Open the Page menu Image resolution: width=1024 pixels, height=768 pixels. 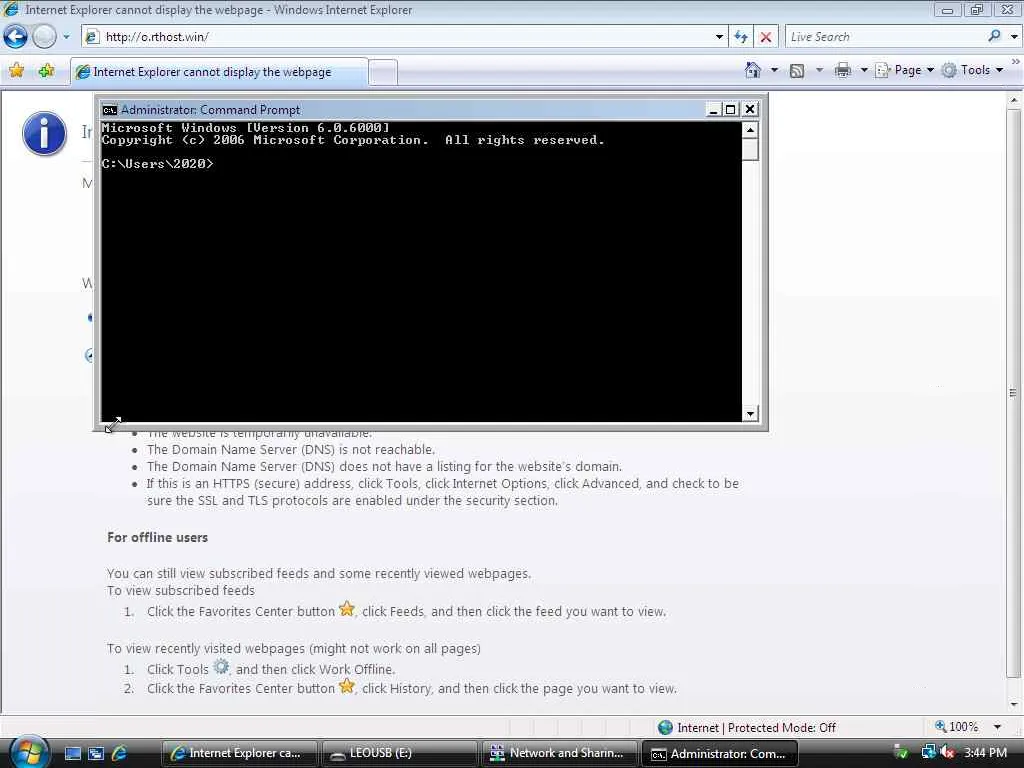click(x=904, y=70)
